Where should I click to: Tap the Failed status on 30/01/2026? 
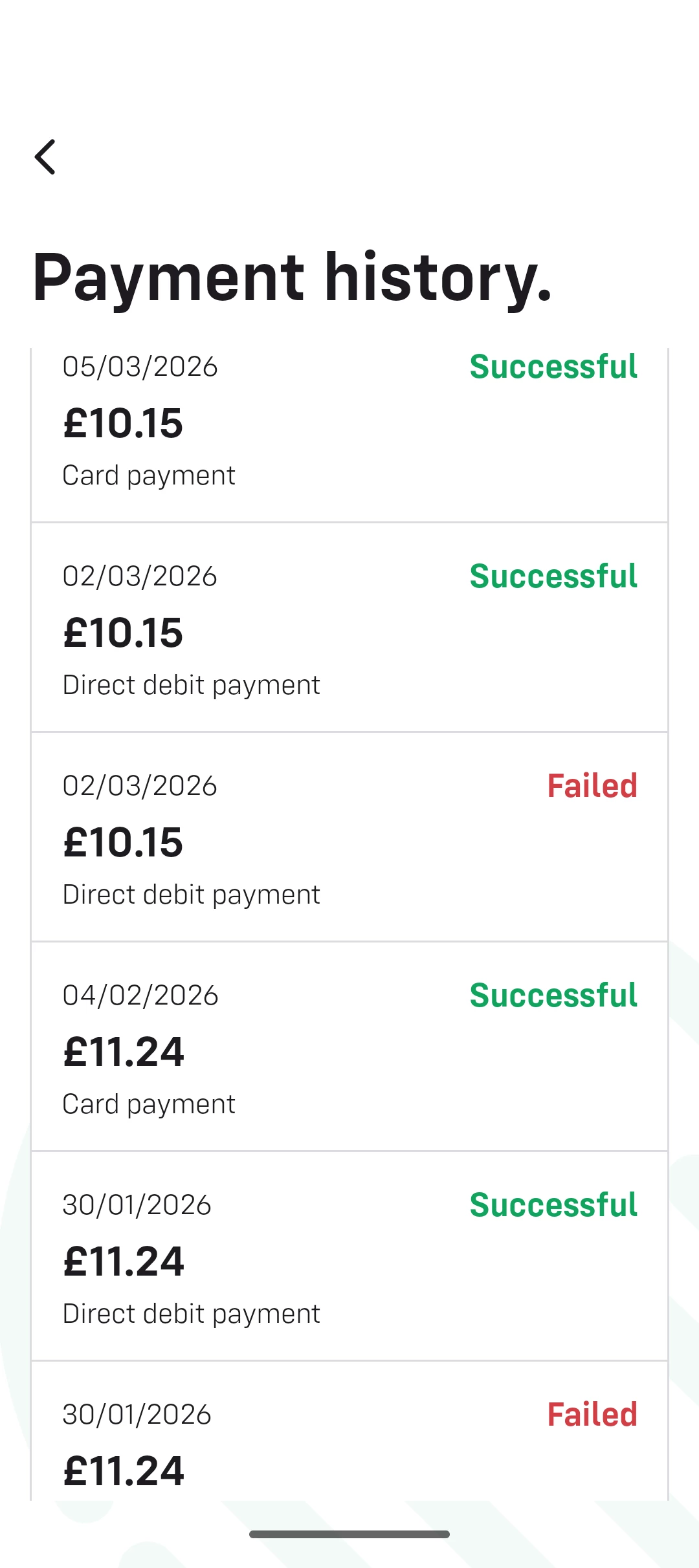point(592,1415)
